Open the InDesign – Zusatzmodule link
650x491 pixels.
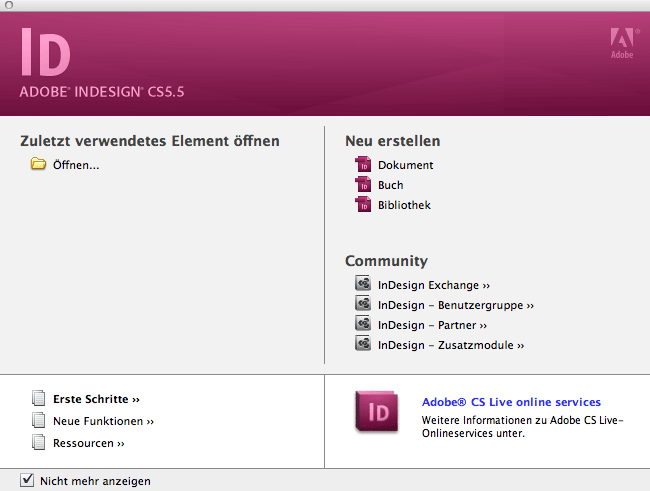(451, 345)
